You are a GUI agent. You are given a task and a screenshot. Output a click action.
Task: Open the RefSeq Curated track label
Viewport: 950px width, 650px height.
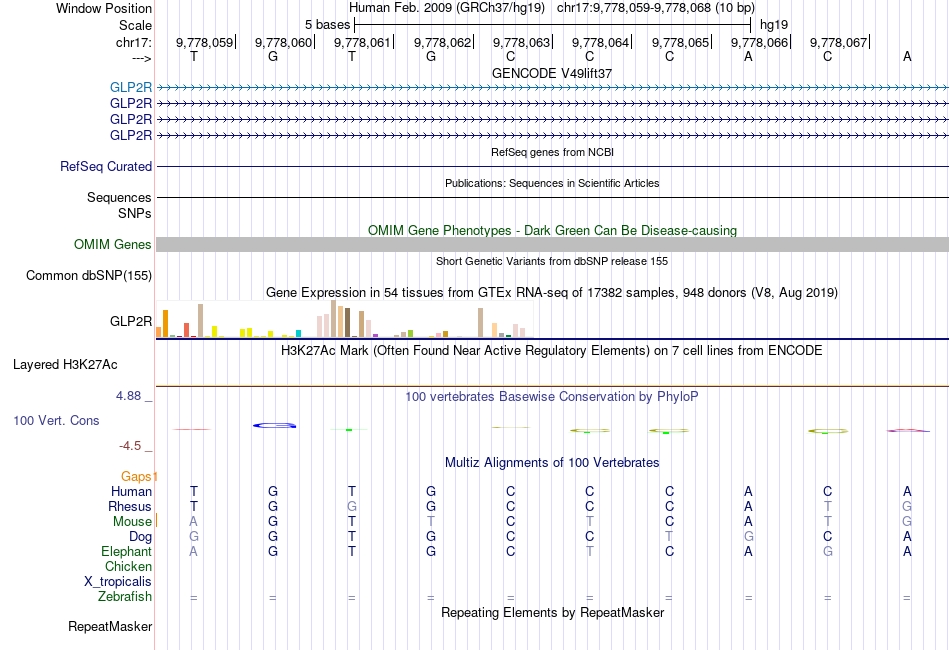click(106, 167)
